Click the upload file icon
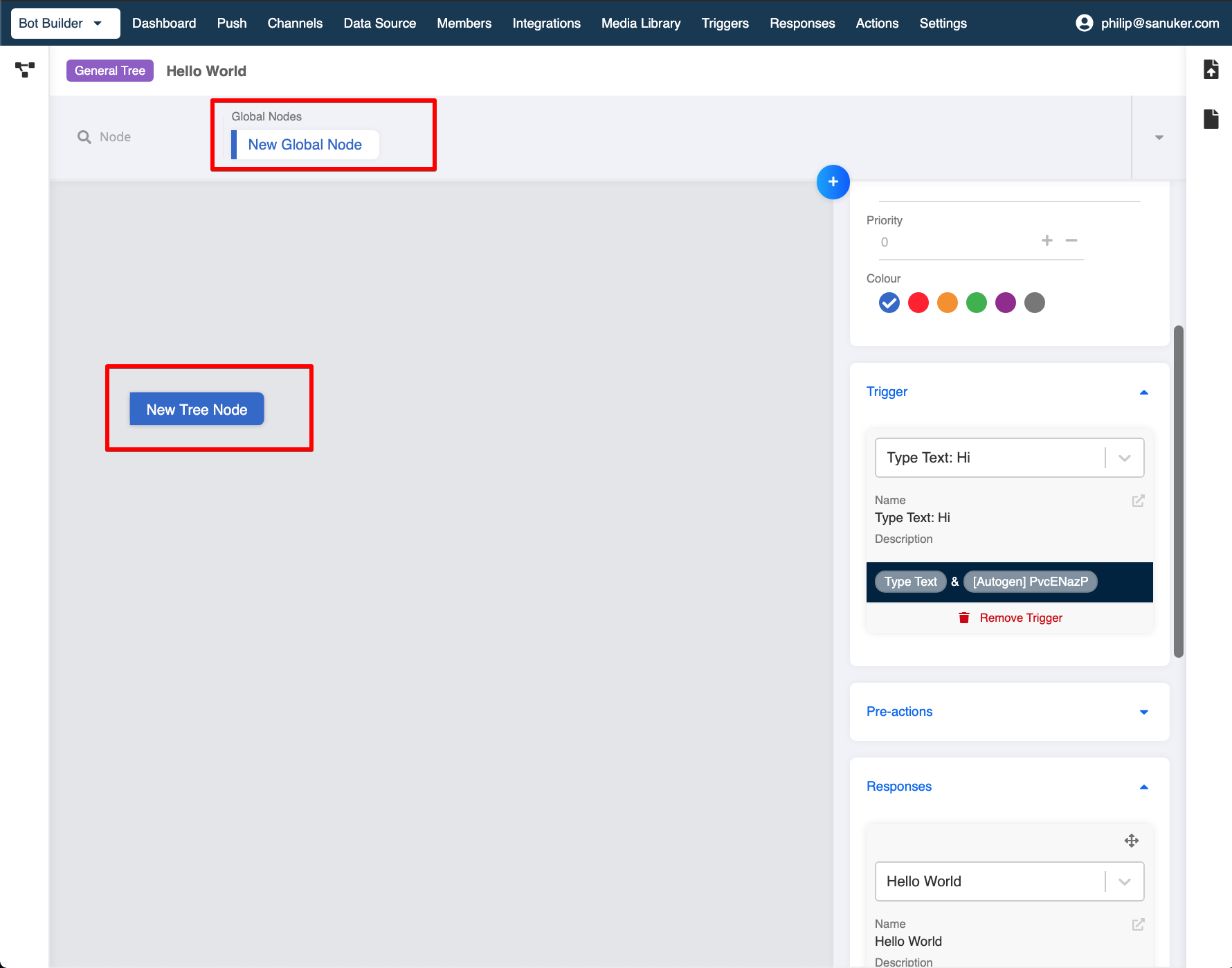The image size is (1232, 968). point(1211,69)
